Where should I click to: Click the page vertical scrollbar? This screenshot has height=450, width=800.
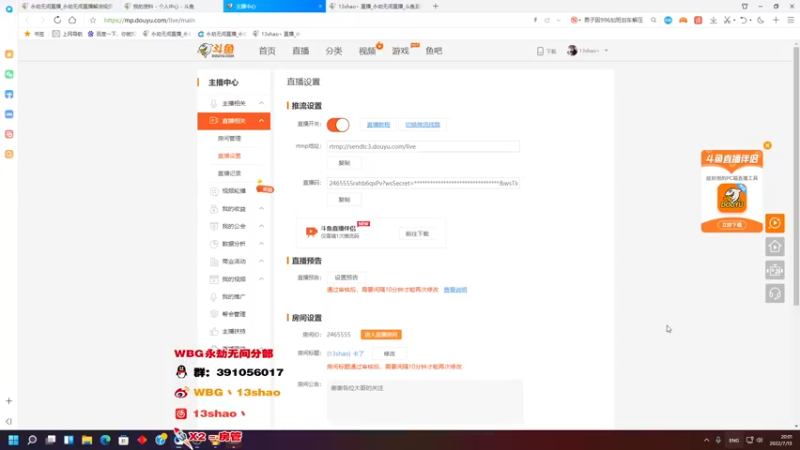796,177
